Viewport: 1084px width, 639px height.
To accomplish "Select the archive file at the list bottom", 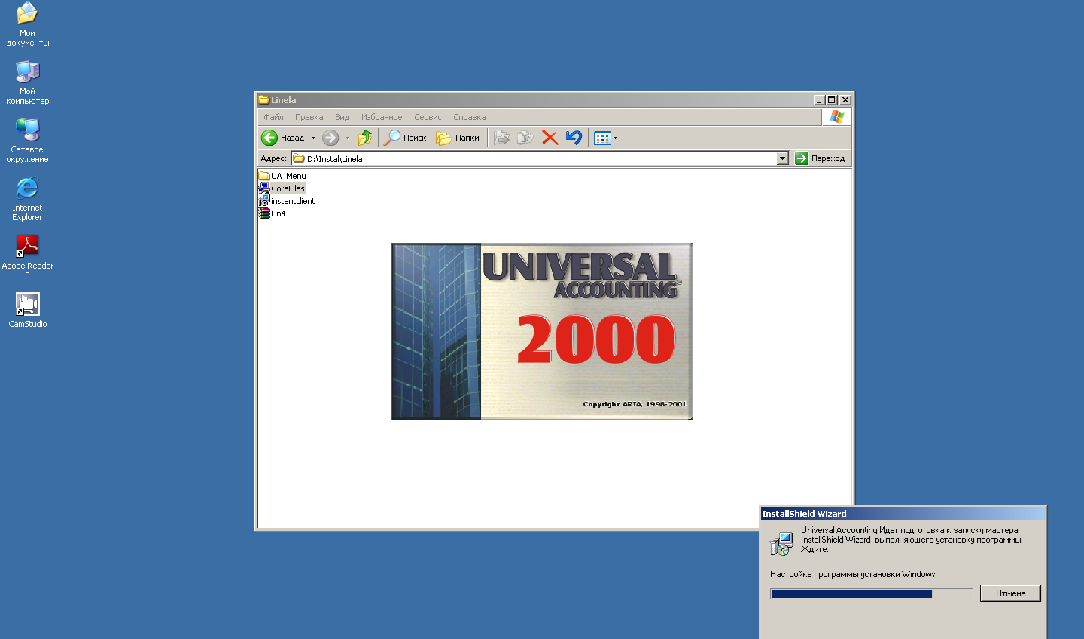I will (272, 214).
